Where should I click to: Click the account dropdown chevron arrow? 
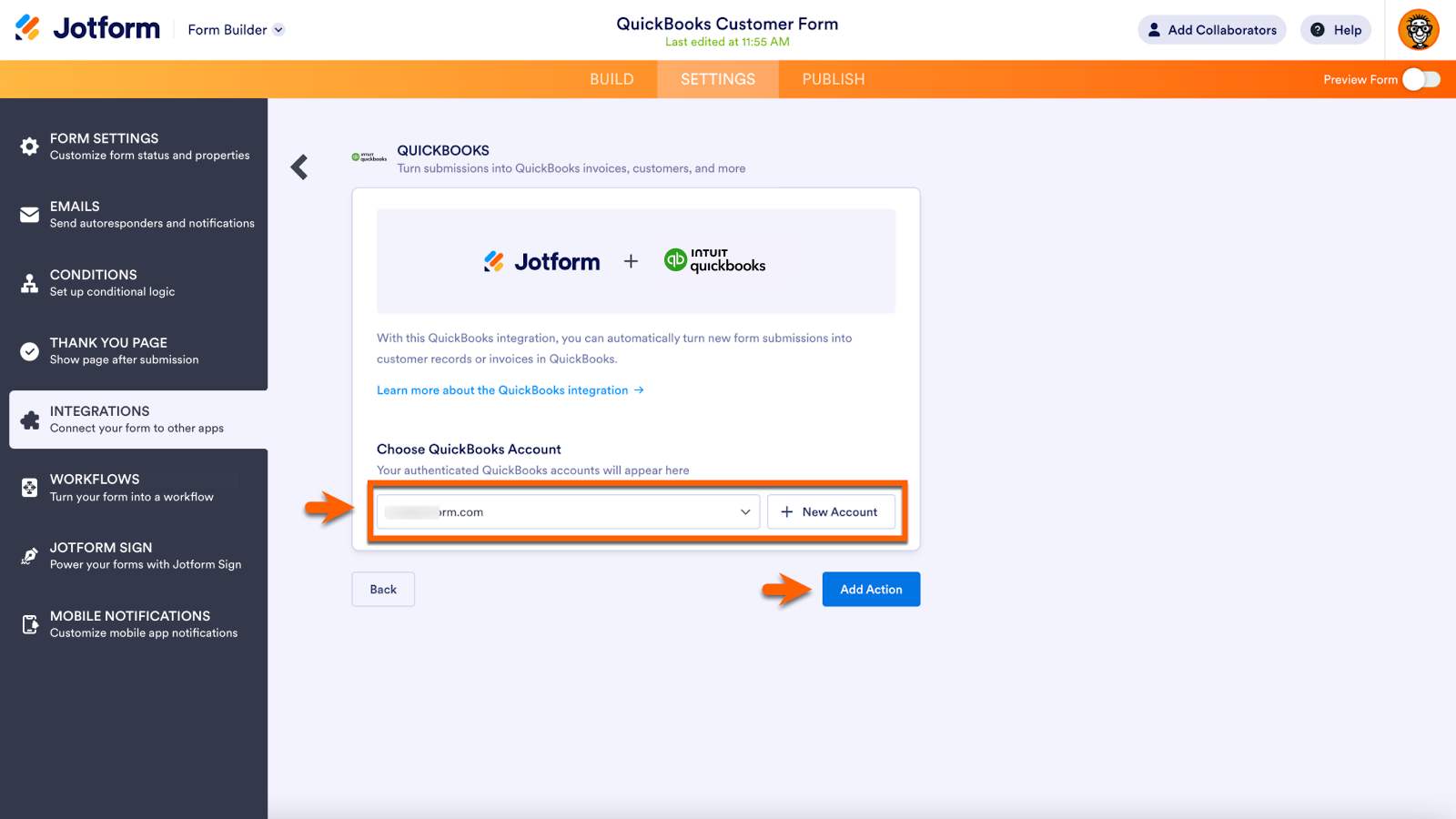[x=745, y=512]
